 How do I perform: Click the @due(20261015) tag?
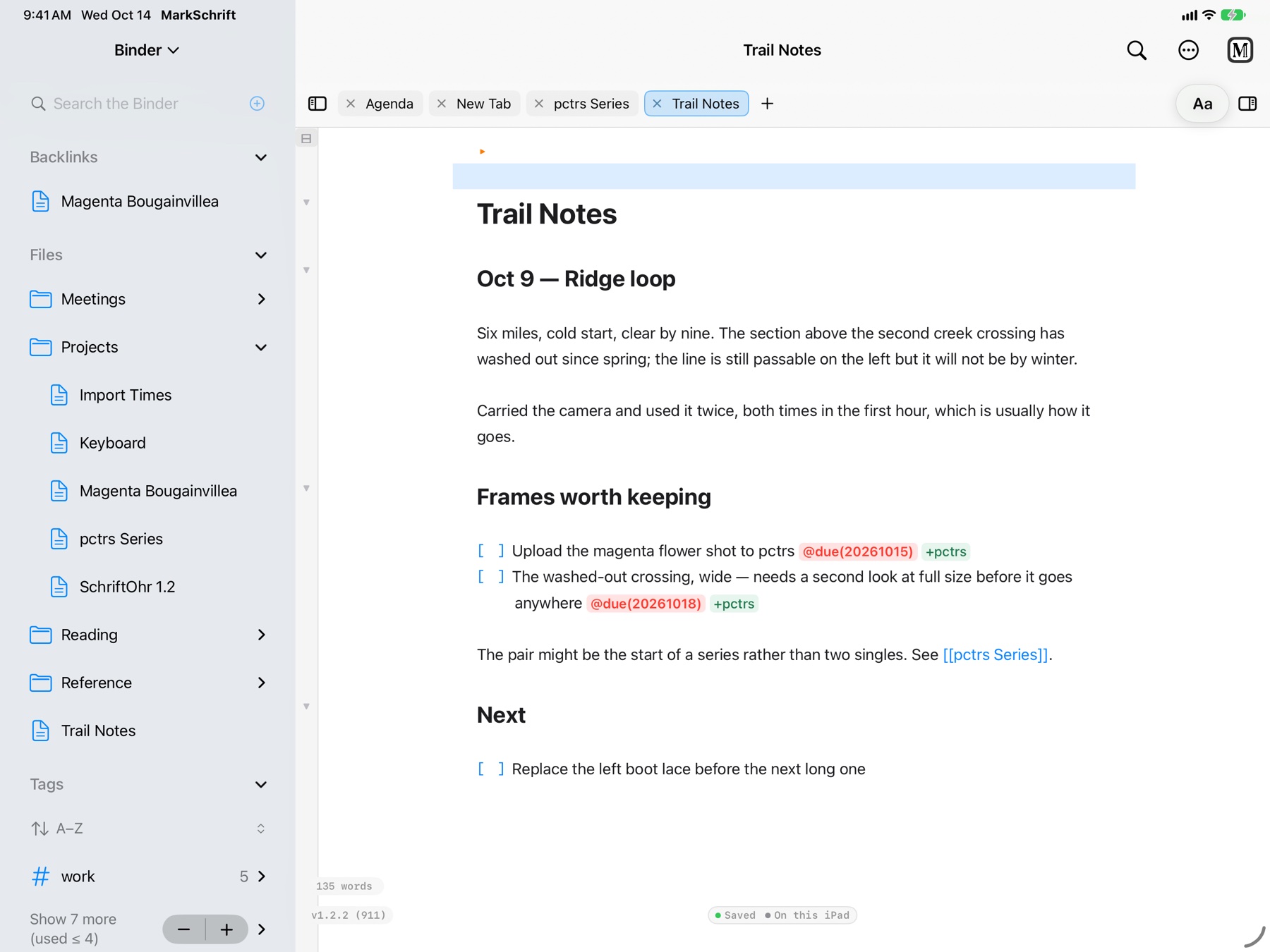(858, 551)
